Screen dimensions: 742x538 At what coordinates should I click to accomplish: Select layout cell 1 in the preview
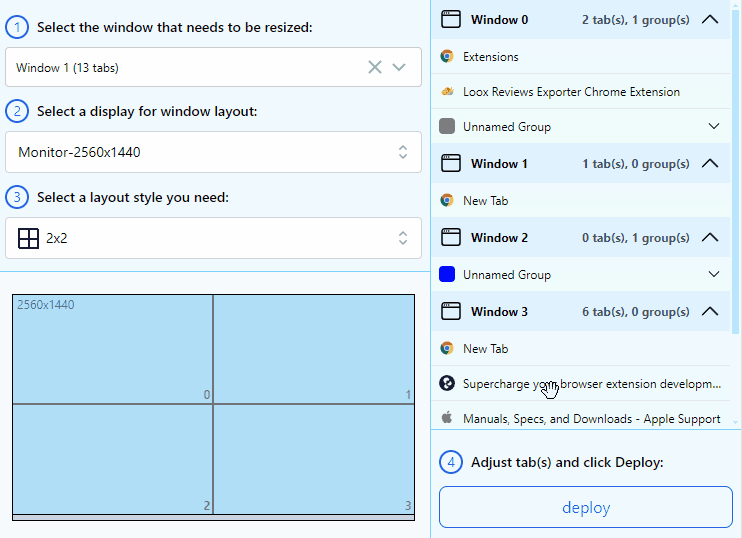click(x=314, y=349)
